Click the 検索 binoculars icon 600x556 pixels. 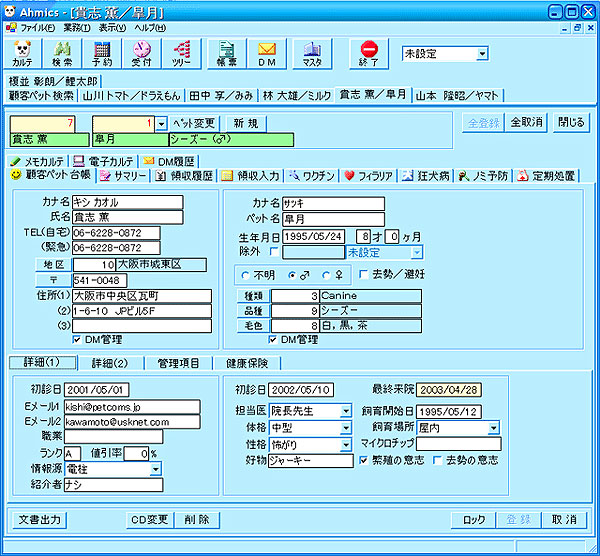(63, 52)
